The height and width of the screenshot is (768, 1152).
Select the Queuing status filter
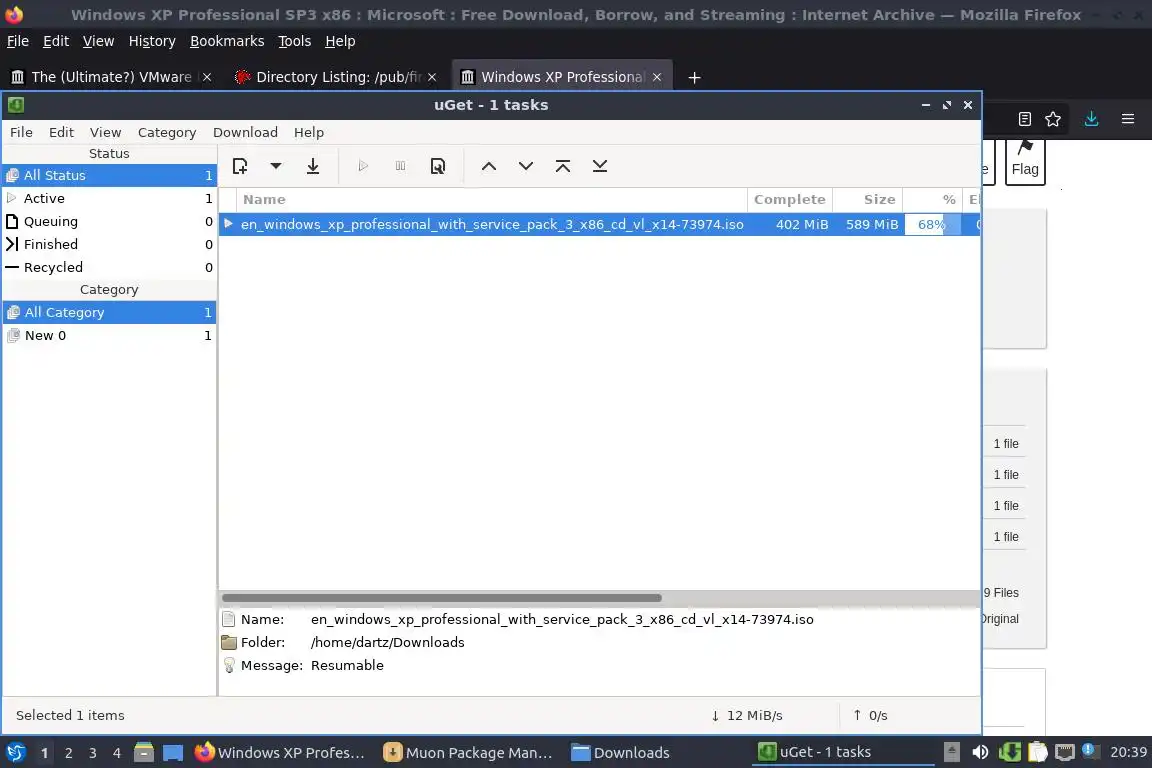(109, 221)
